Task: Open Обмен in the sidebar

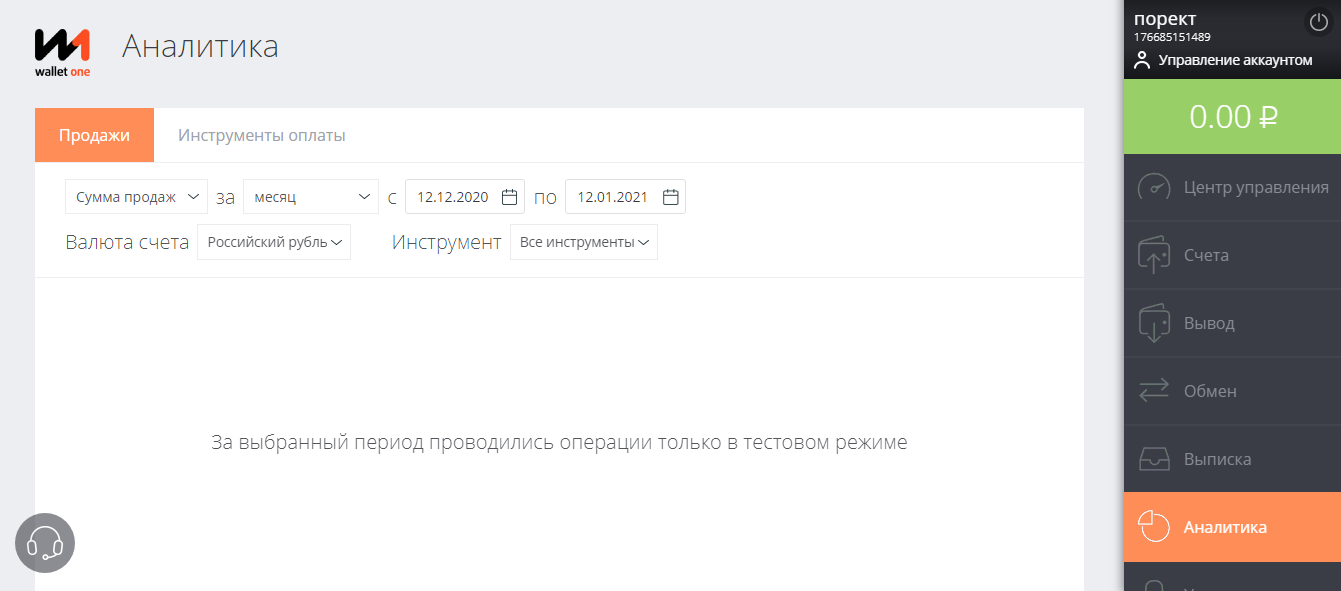Action: coord(1232,391)
